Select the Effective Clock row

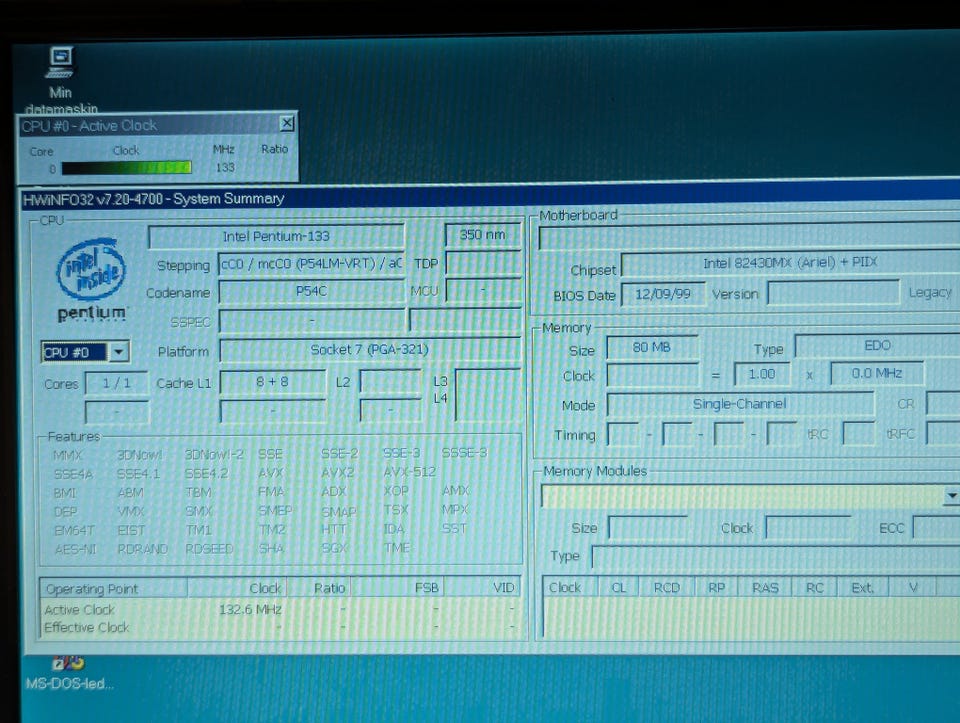click(x=282, y=627)
